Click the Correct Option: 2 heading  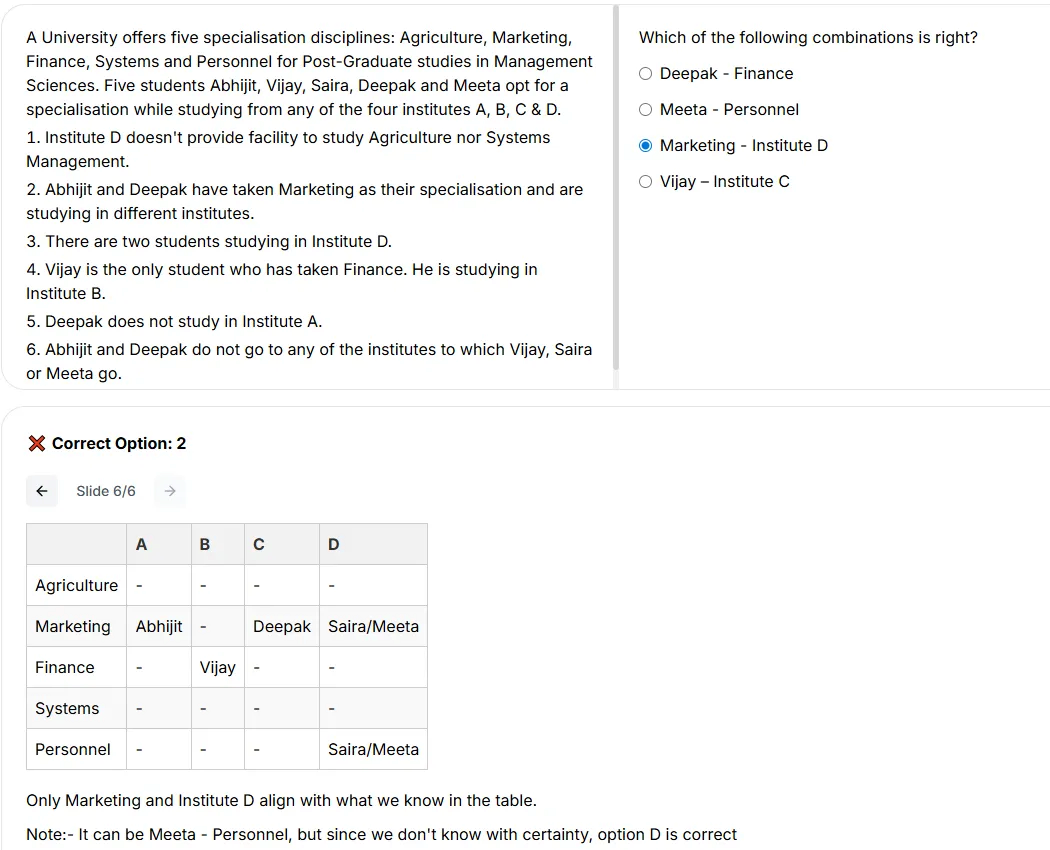[x=119, y=443]
